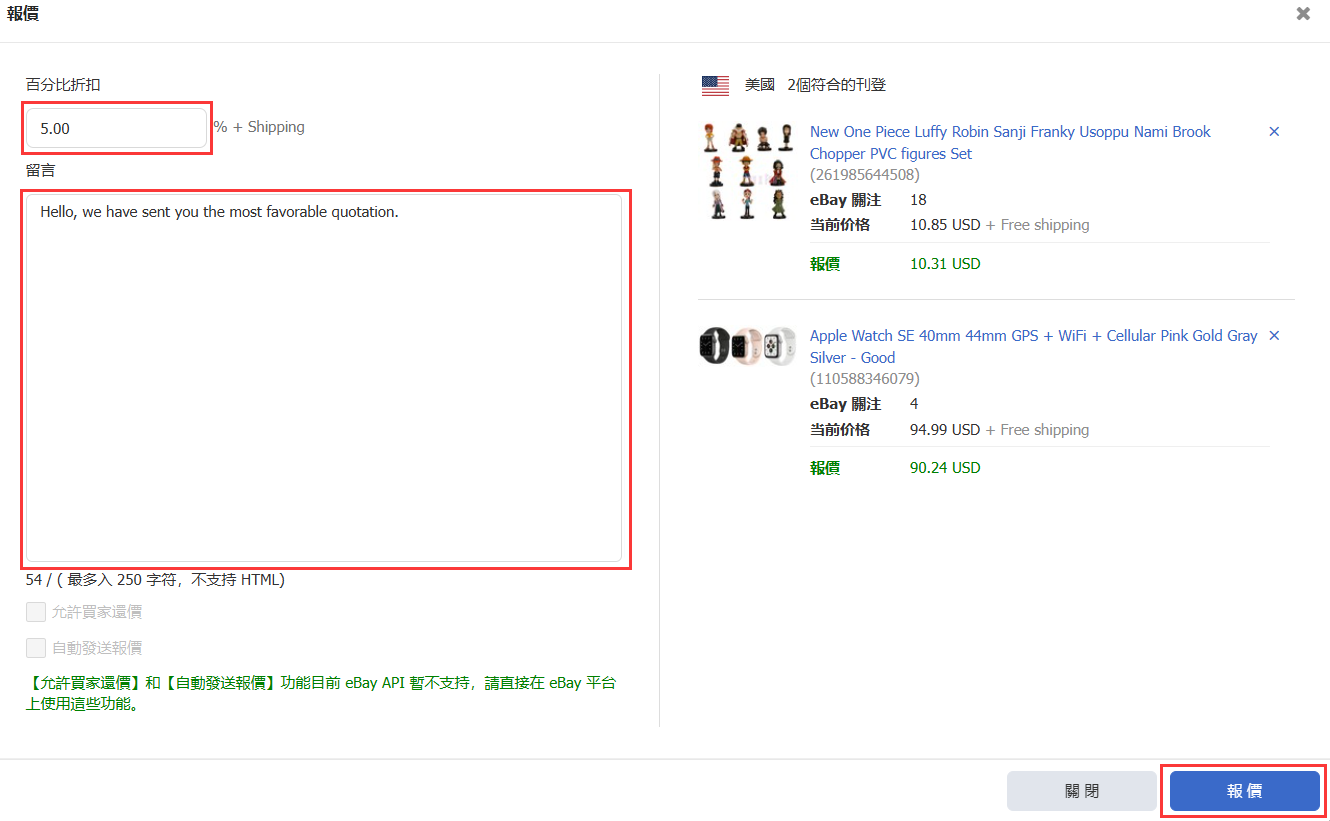Screen dimensions: 1330x821
Task: Remove the Apple Watch SE listing
Action: pos(1274,336)
